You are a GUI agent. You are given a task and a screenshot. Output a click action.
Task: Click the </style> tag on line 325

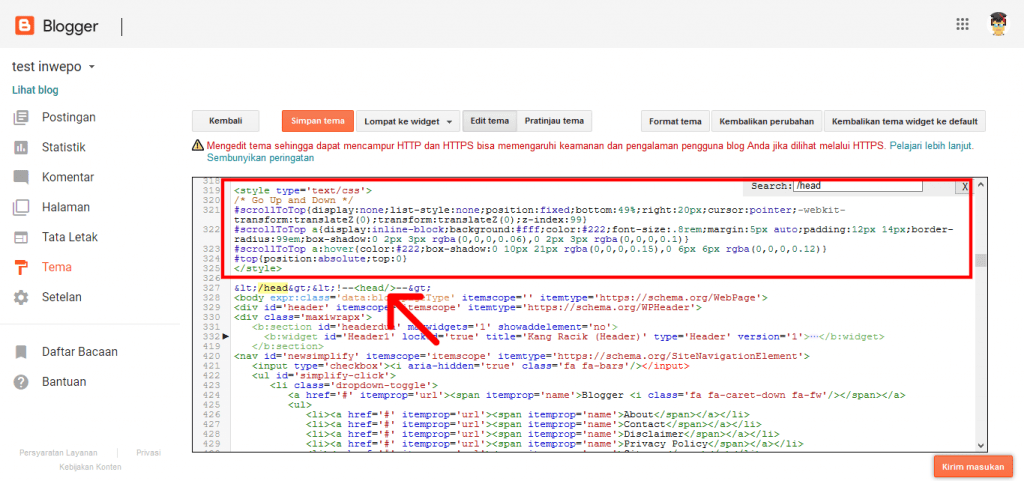tap(258, 268)
